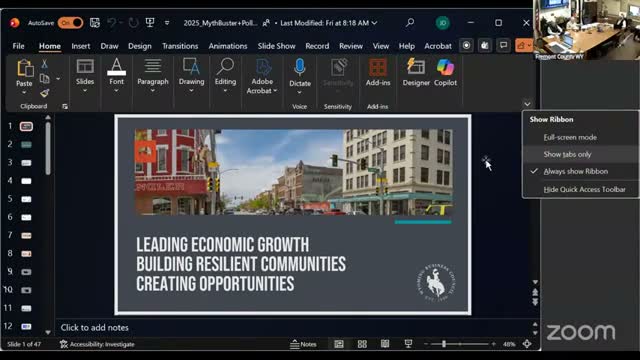
Task: Select slide 9 thumbnail
Action: click(26, 272)
